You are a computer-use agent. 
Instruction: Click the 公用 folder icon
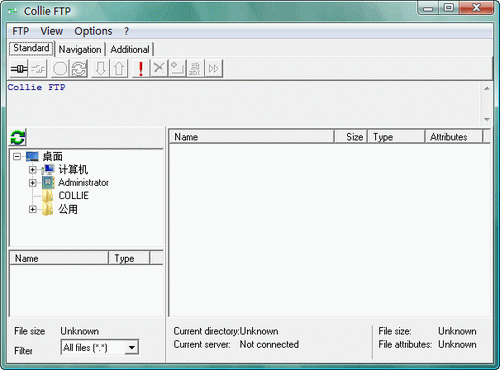48,209
